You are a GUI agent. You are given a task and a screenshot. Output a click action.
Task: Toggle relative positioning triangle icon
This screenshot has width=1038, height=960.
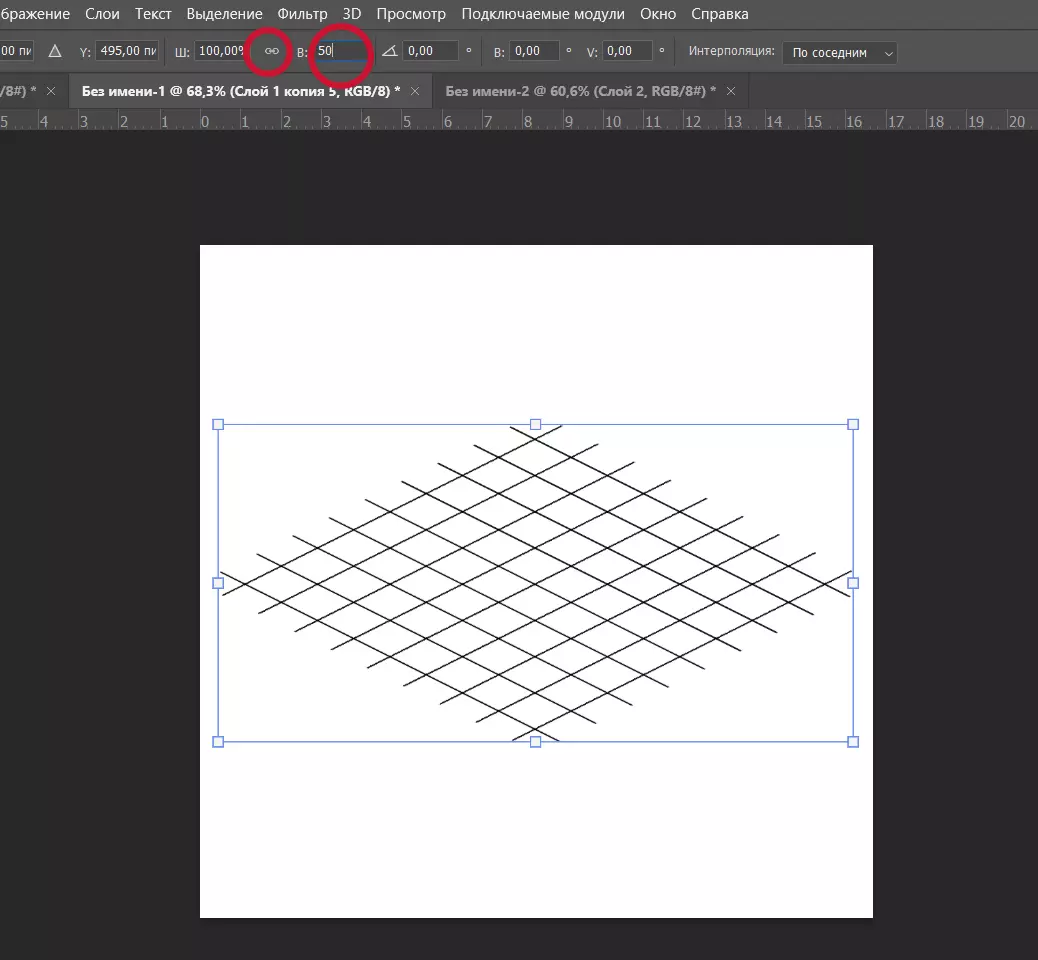tap(55, 51)
